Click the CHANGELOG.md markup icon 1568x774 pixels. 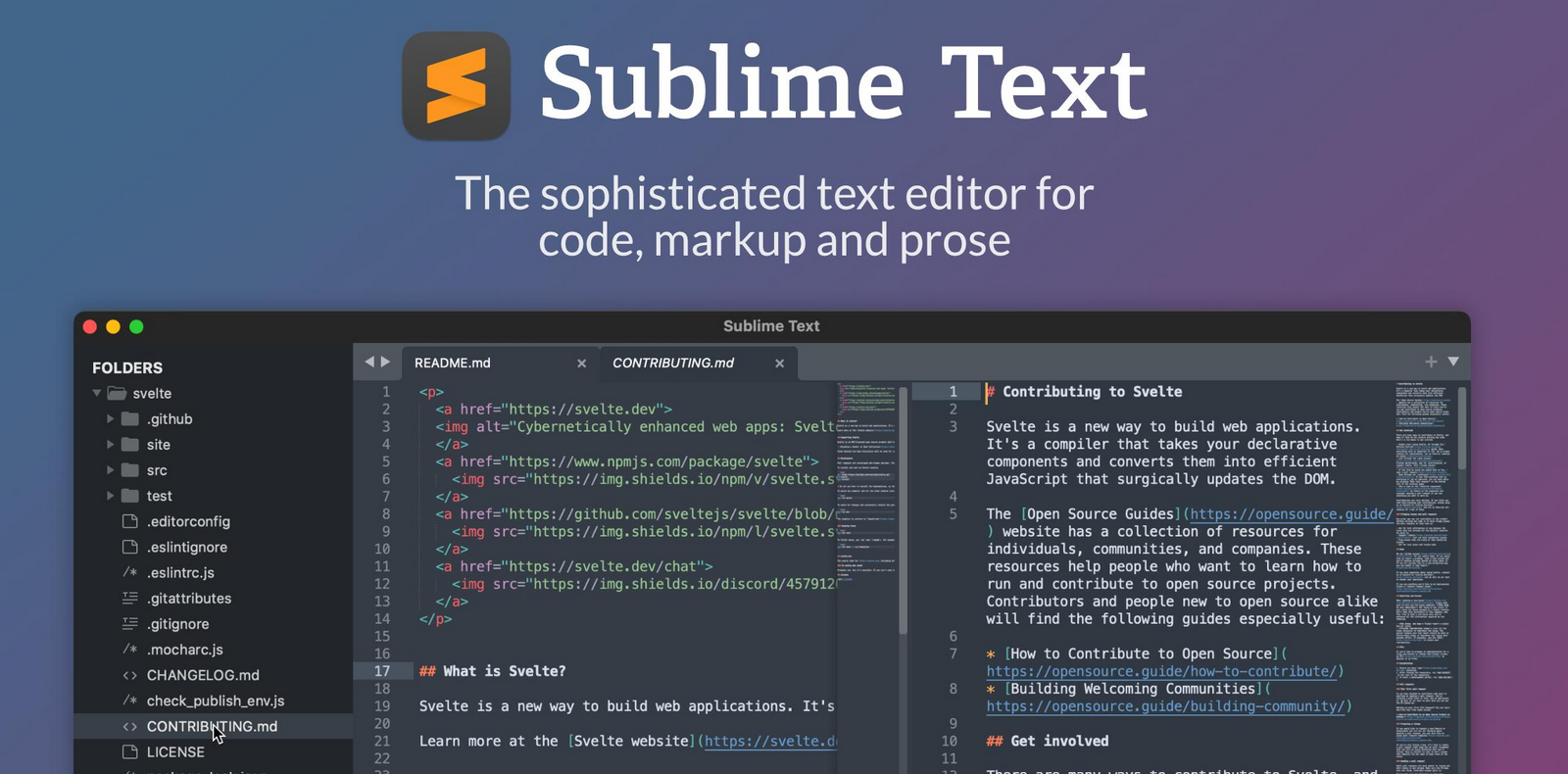point(129,675)
